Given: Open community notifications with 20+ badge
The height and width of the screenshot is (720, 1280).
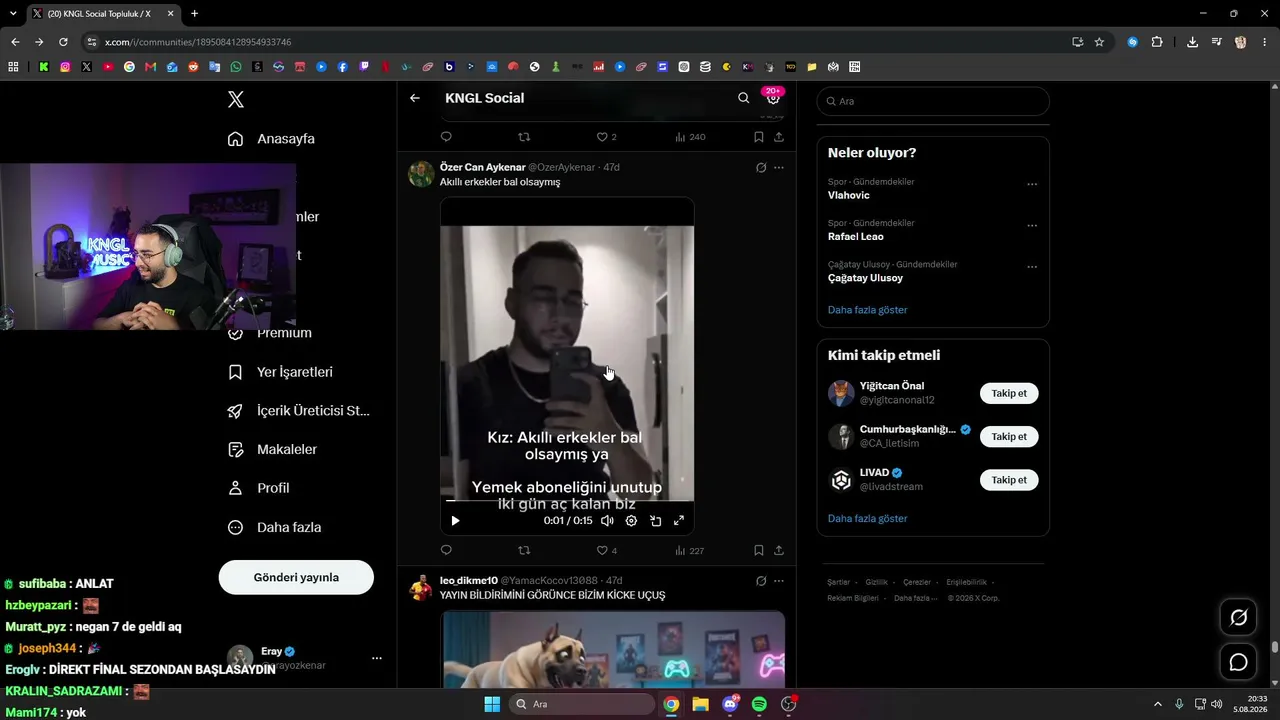Looking at the screenshot, I should pos(773,97).
